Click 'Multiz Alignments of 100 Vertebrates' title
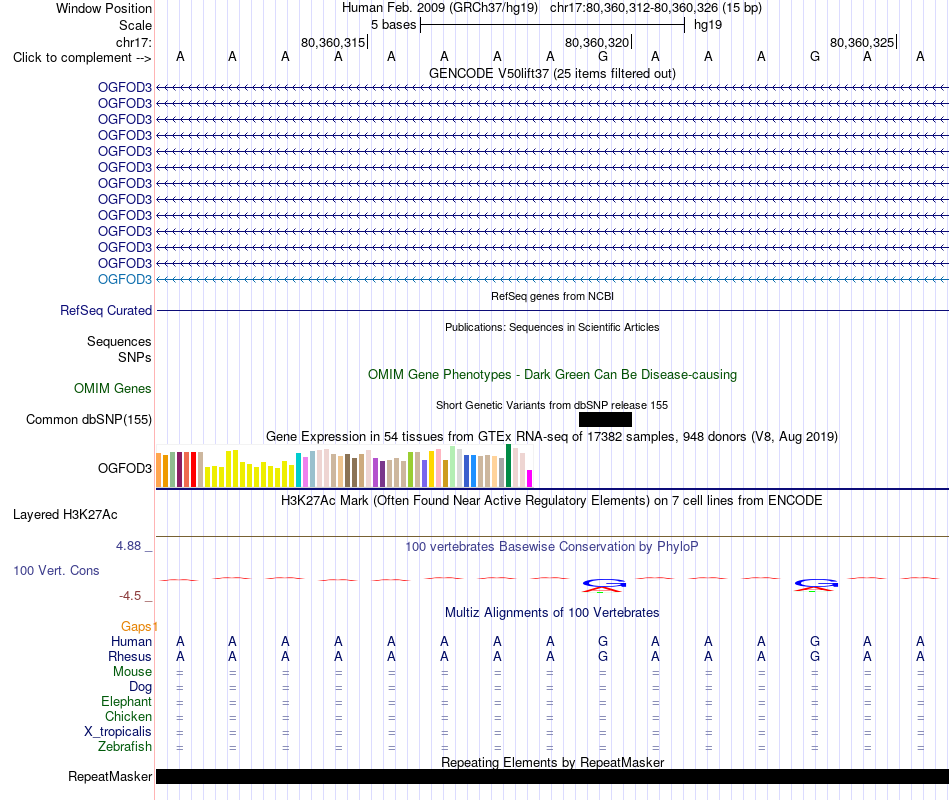This screenshot has height=800, width=950. (x=552, y=613)
